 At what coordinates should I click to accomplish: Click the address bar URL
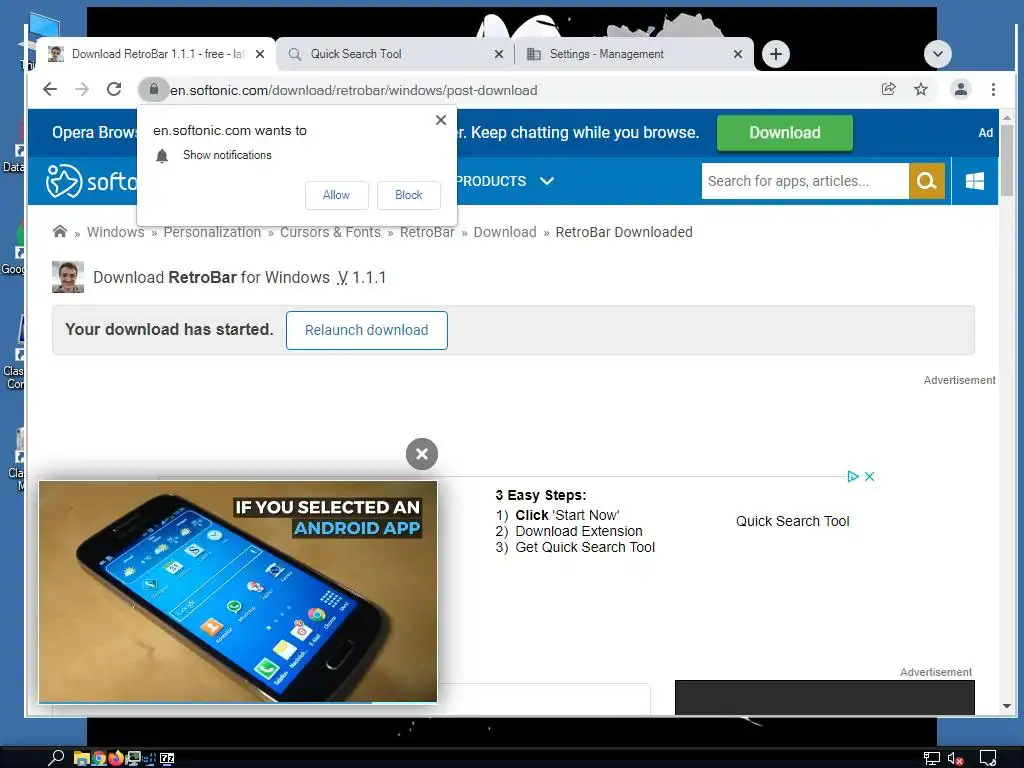coord(353,90)
